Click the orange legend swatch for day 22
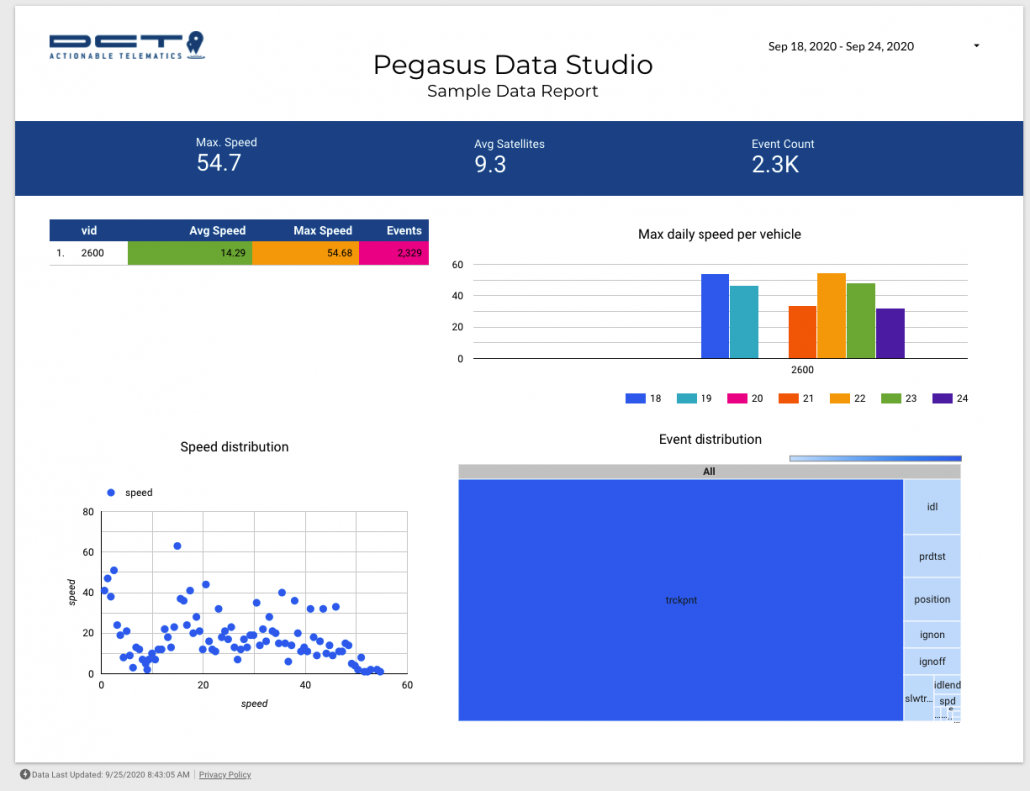 point(840,398)
